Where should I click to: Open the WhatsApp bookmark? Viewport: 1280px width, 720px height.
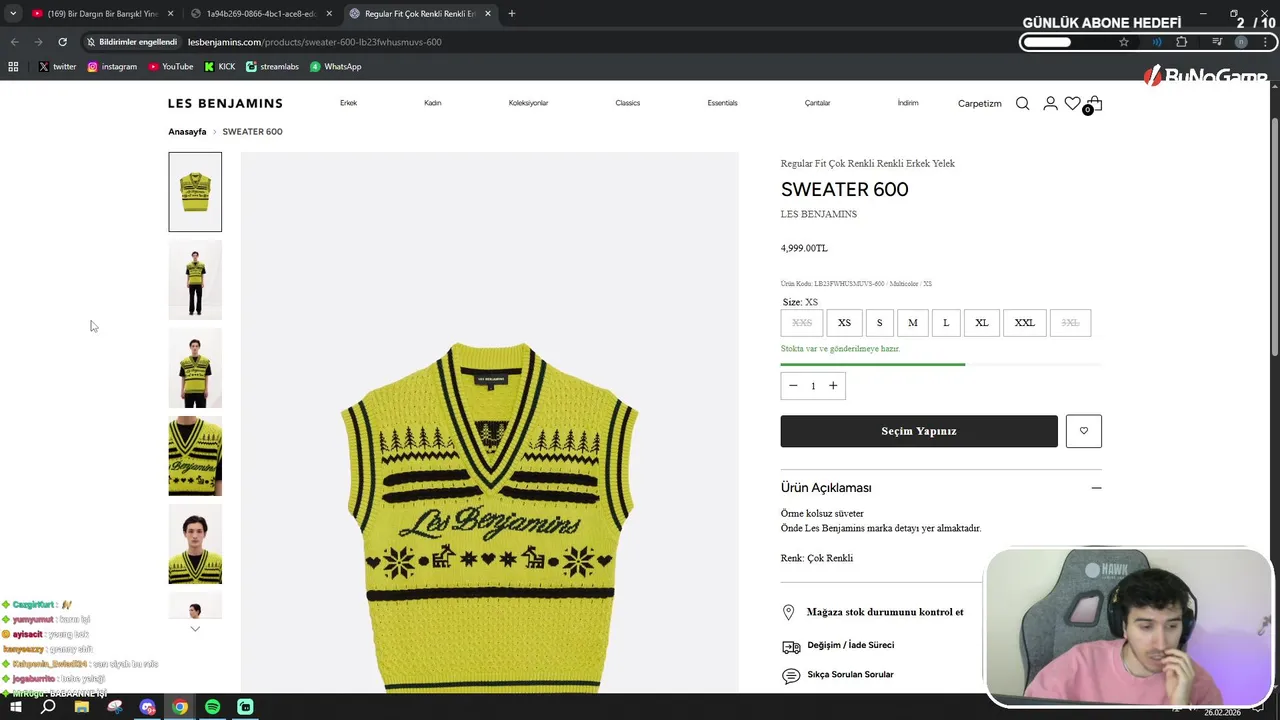[335, 67]
